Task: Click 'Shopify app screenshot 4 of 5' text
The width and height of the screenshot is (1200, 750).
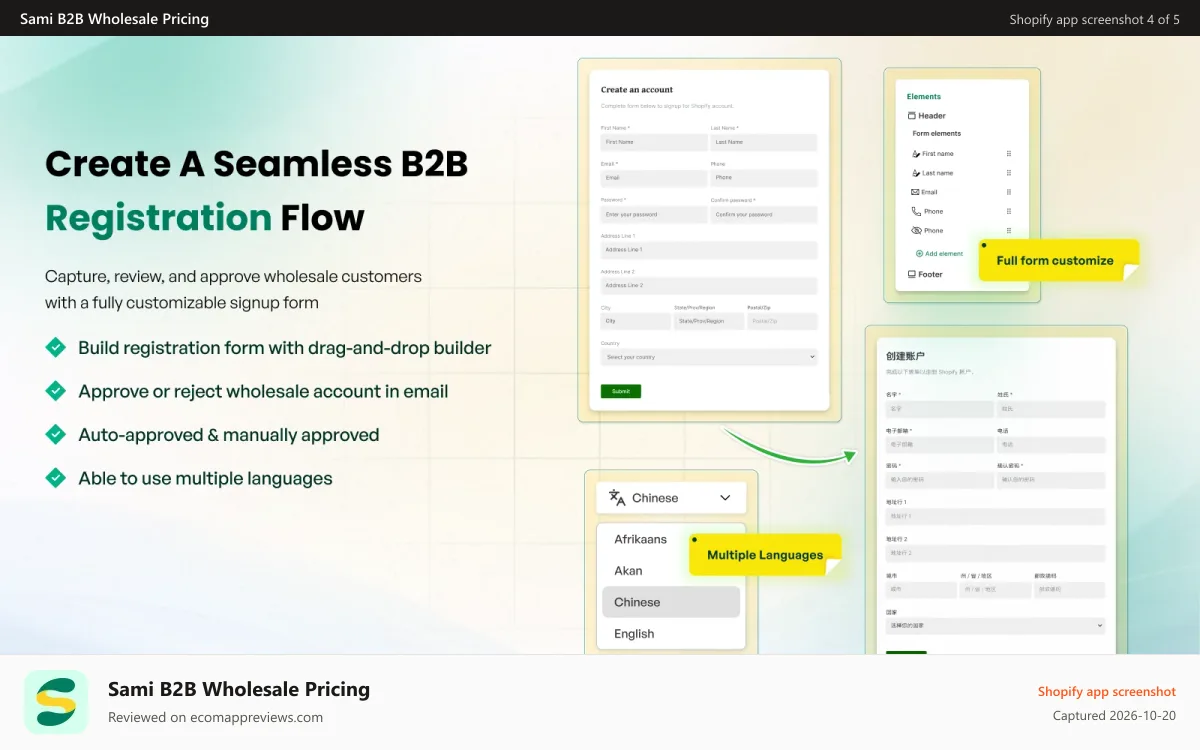Action: pyautogui.click(x=1095, y=19)
